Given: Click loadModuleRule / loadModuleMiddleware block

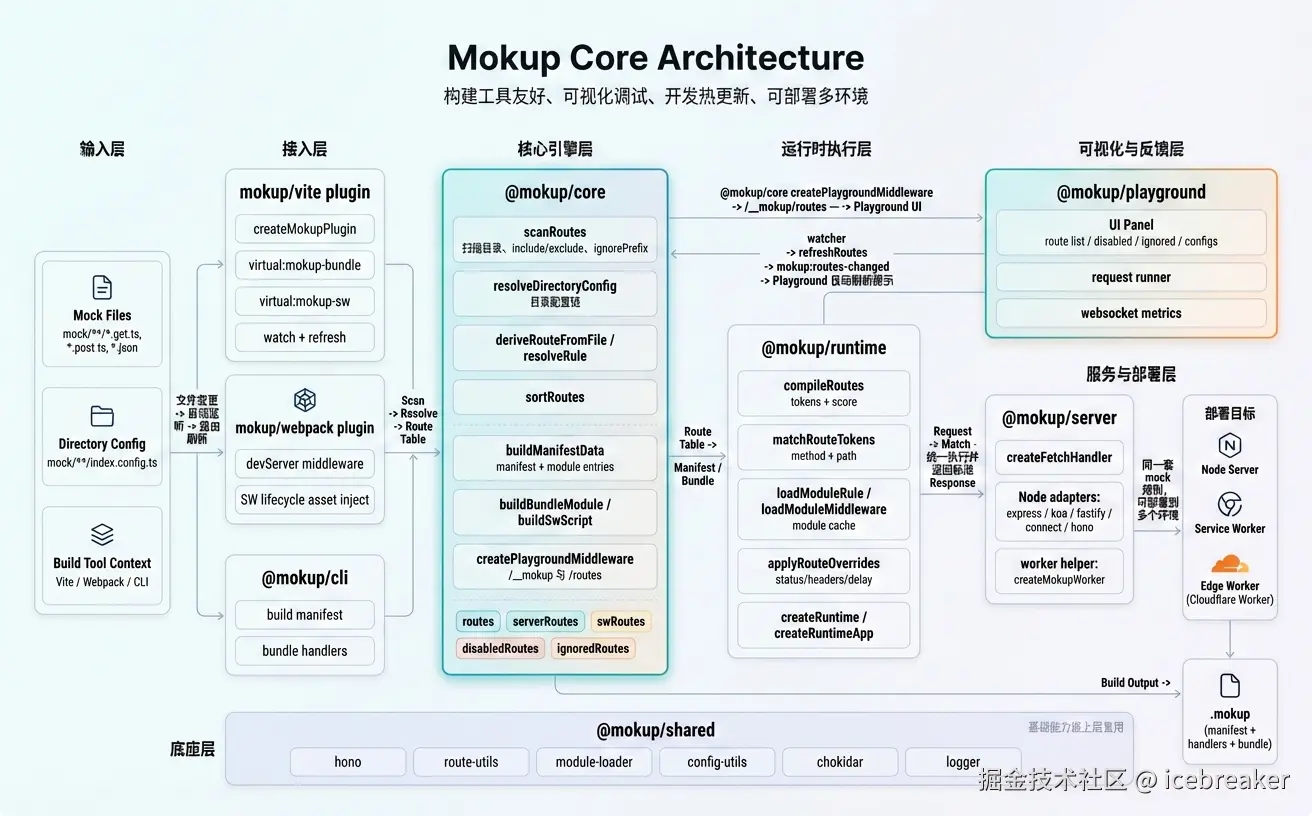Looking at the screenshot, I should point(824,508).
